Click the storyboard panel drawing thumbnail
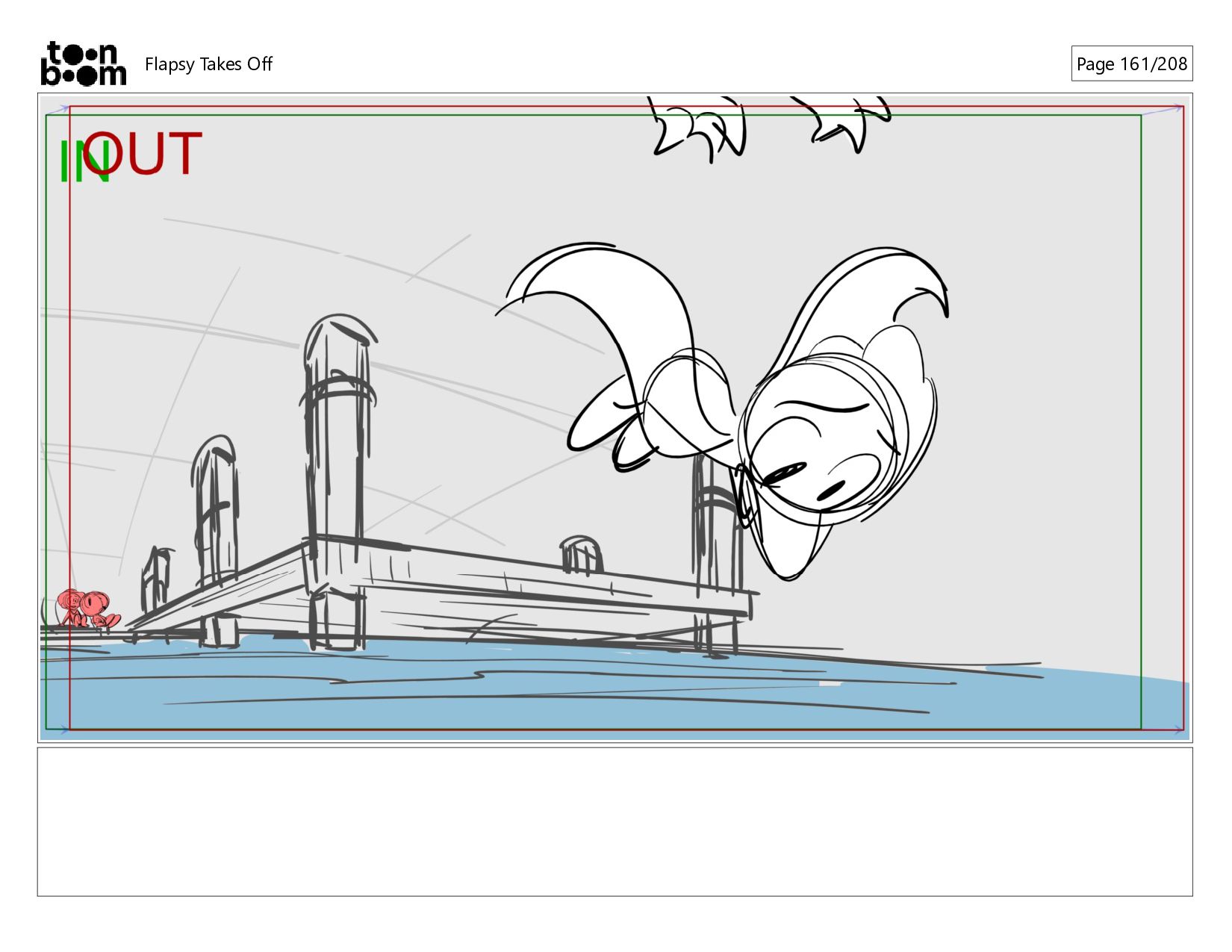This screenshot has width=1232, height=952. coord(615,417)
